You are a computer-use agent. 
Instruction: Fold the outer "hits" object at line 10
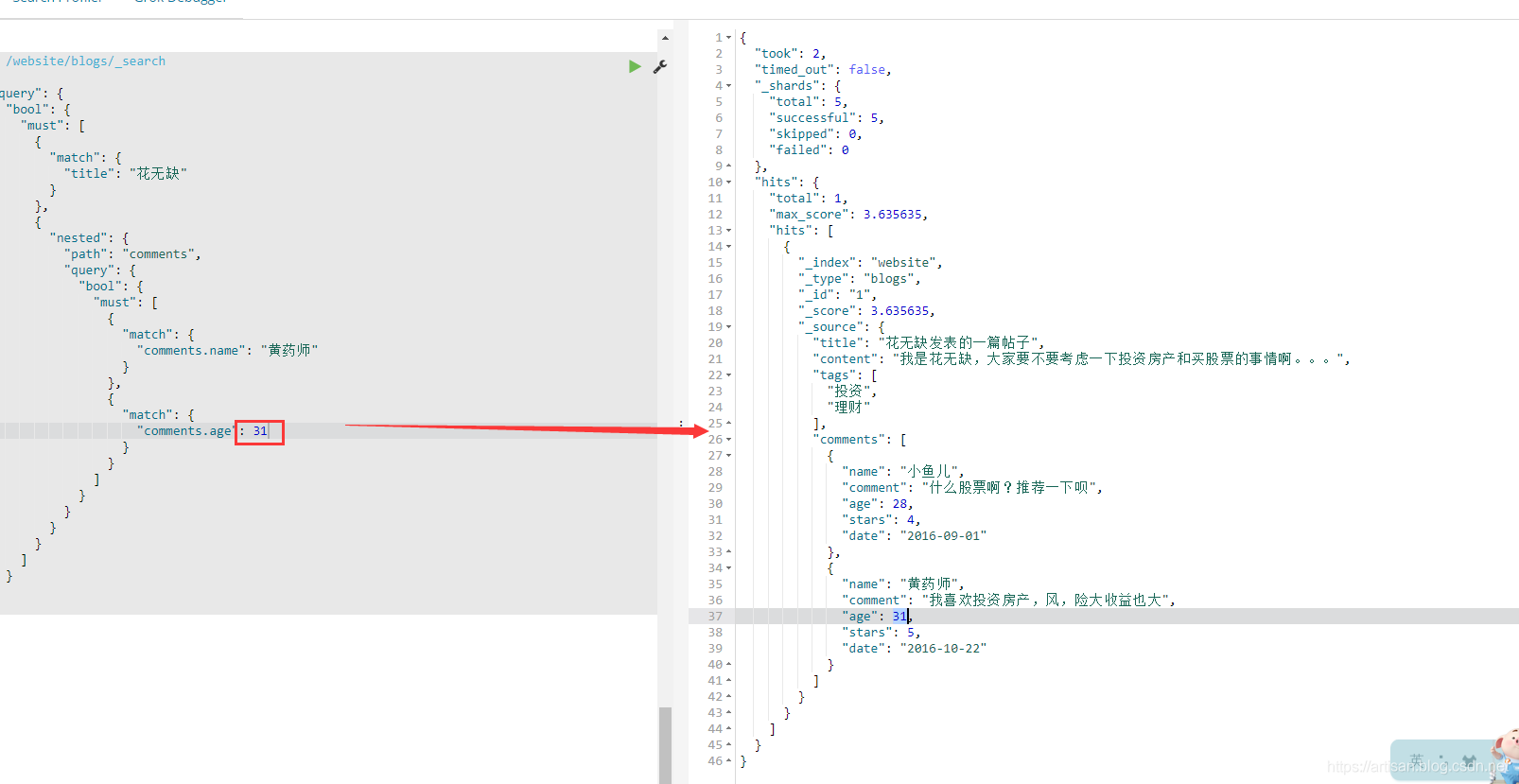728,183
